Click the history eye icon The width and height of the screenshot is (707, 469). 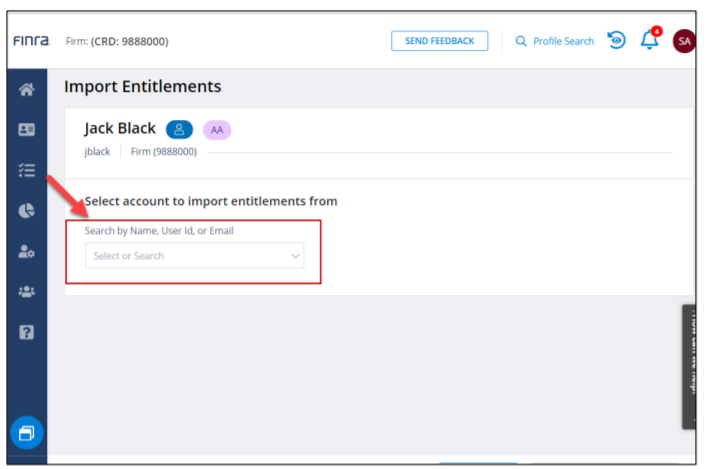pyautogui.click(x=616, y=41)
